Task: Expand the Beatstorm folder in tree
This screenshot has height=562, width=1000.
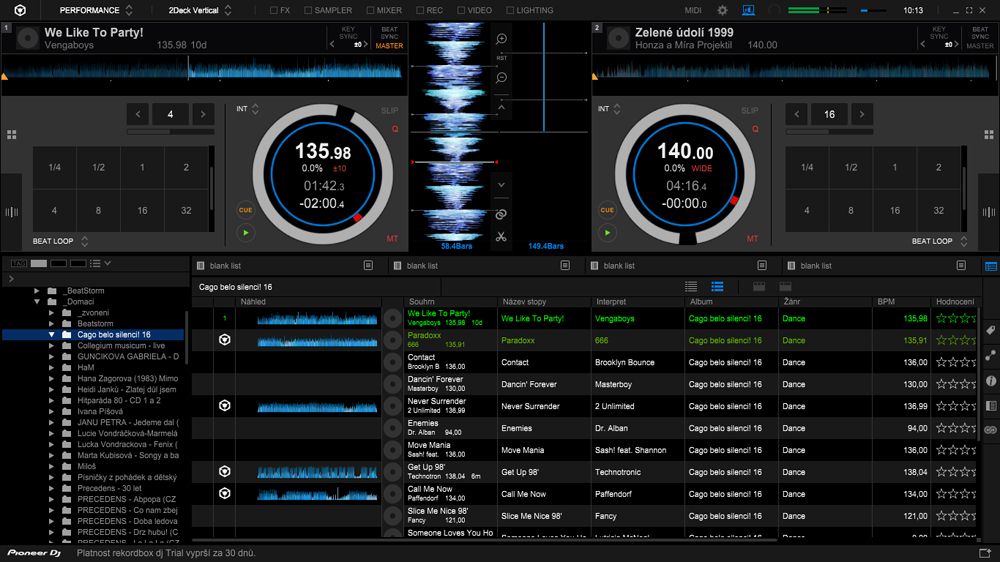Action: click(x=52, y=324)
